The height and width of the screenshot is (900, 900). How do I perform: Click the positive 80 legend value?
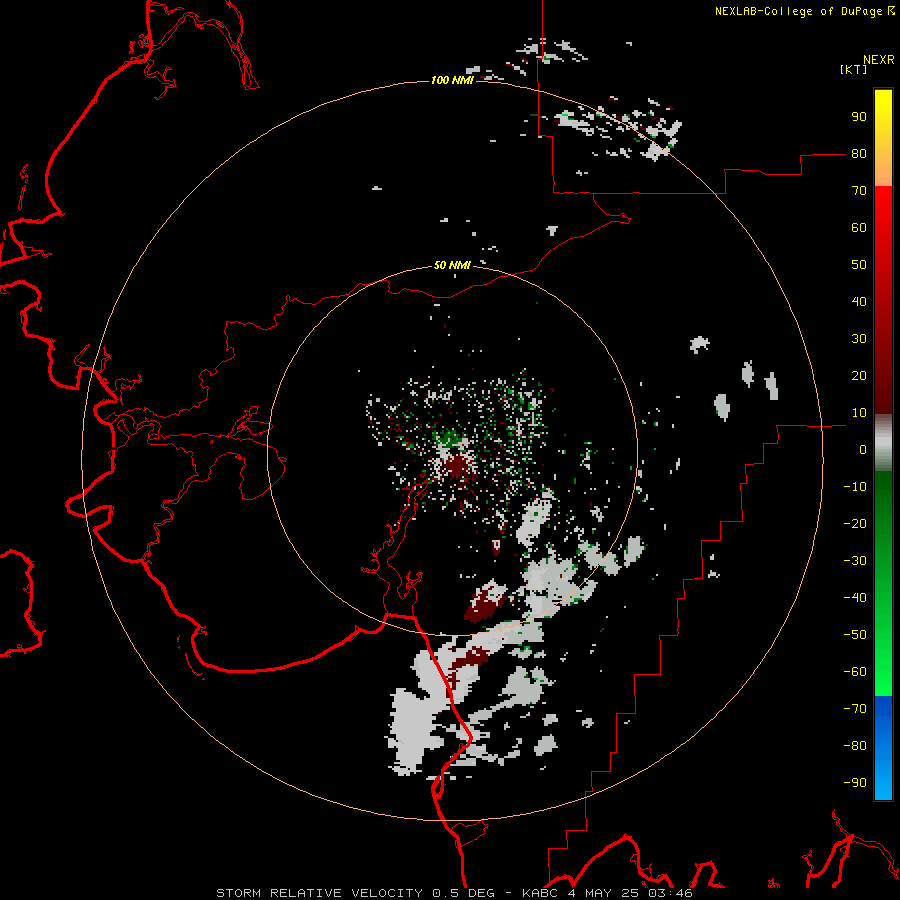859,154
